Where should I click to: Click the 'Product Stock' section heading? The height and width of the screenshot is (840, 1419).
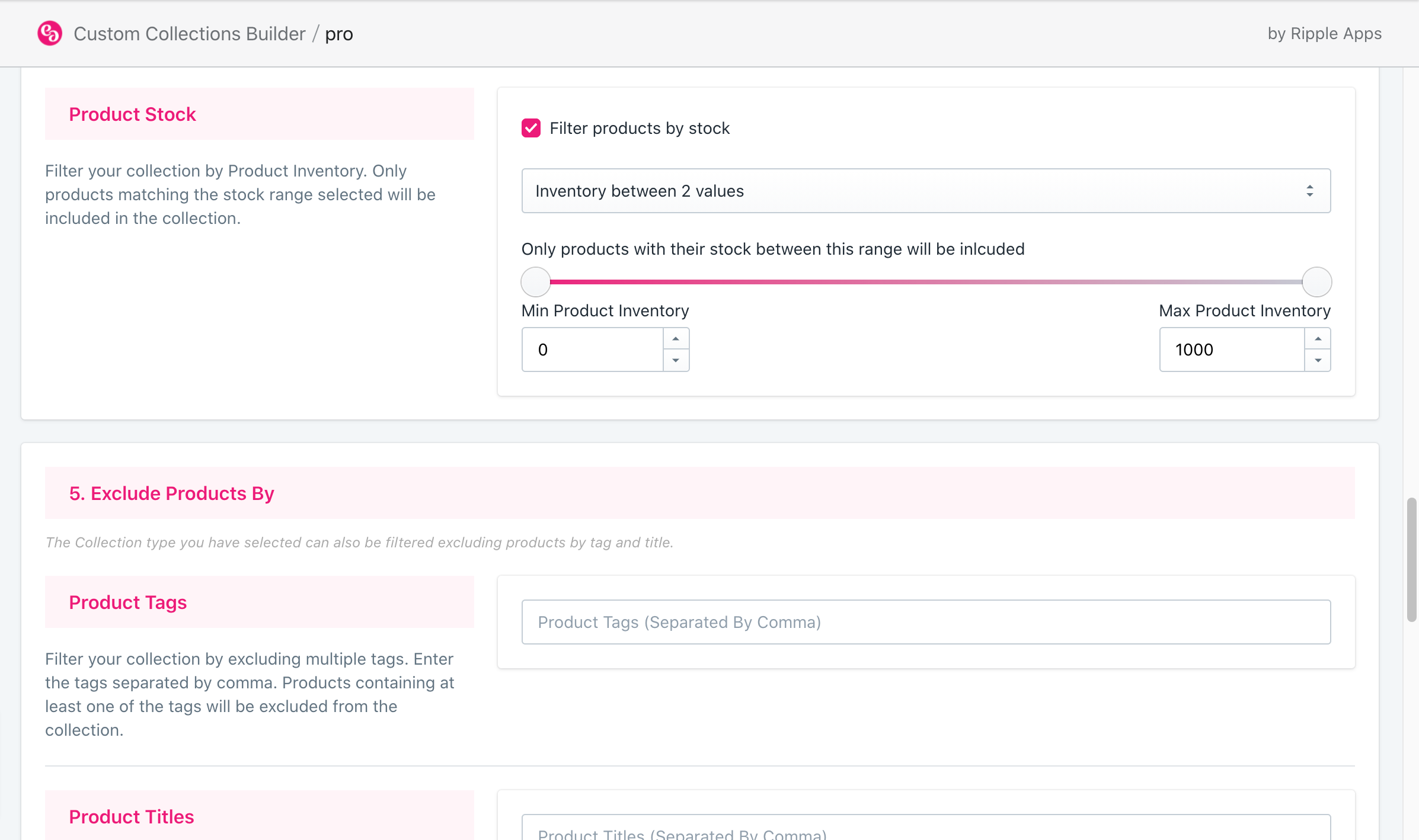coord(132,114)
